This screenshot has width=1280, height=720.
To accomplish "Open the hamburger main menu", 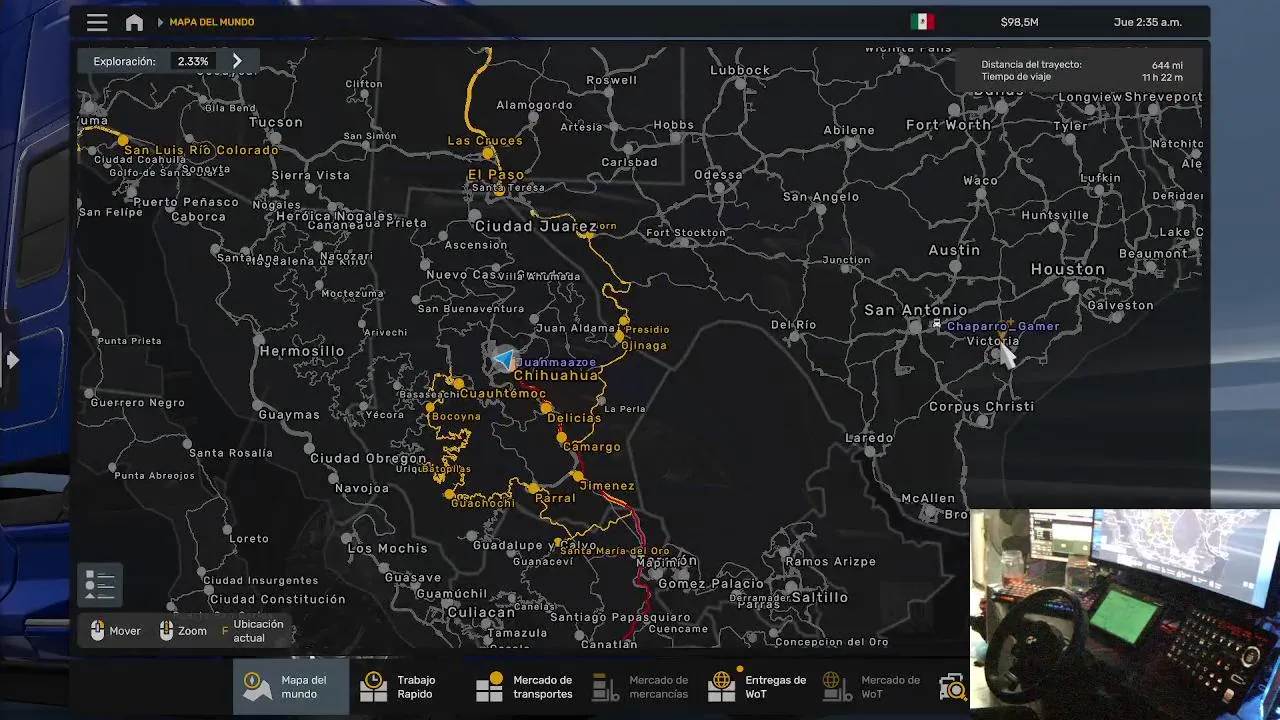I will (x=97, y=22).
